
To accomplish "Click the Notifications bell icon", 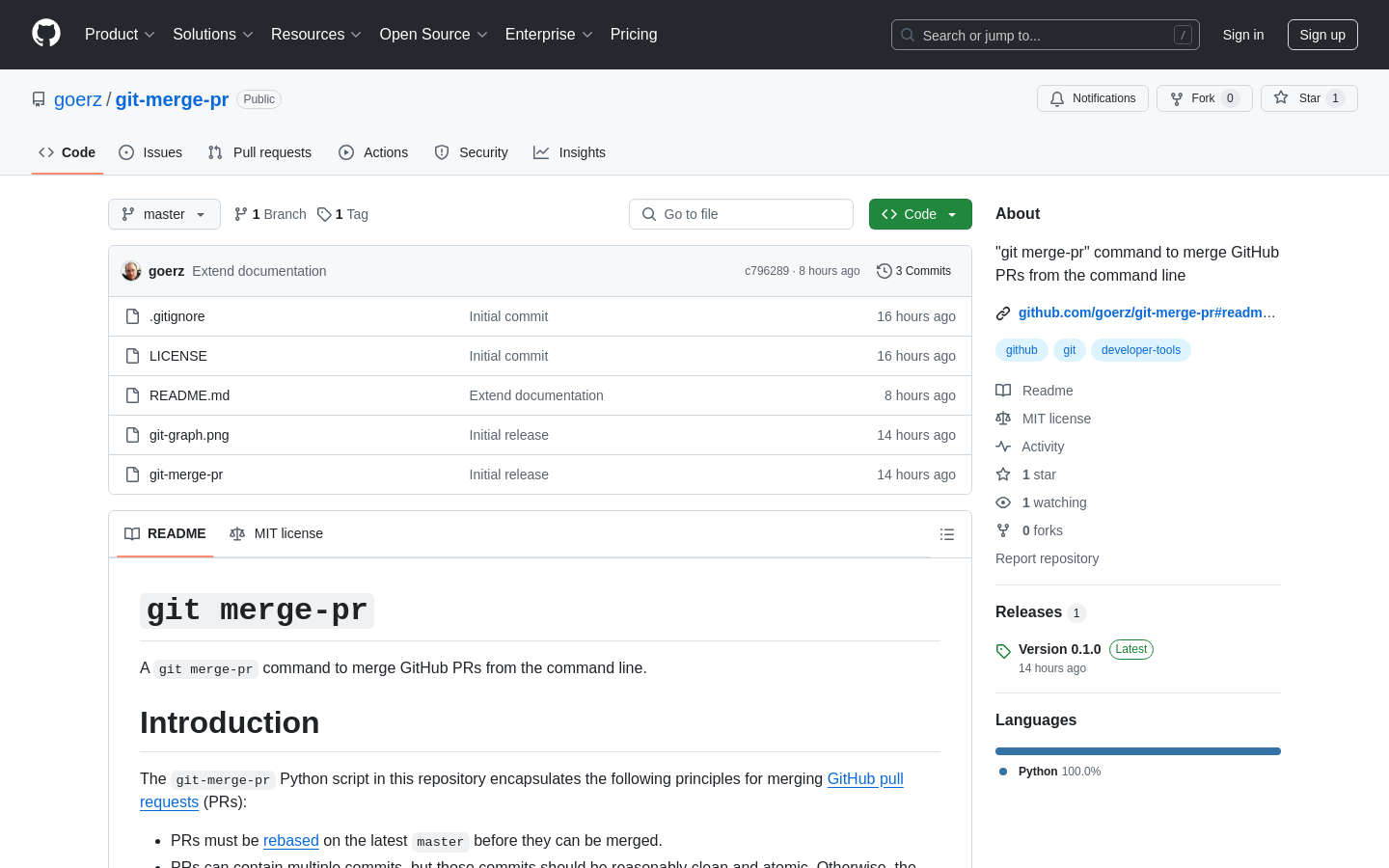I will point(1057,98).
